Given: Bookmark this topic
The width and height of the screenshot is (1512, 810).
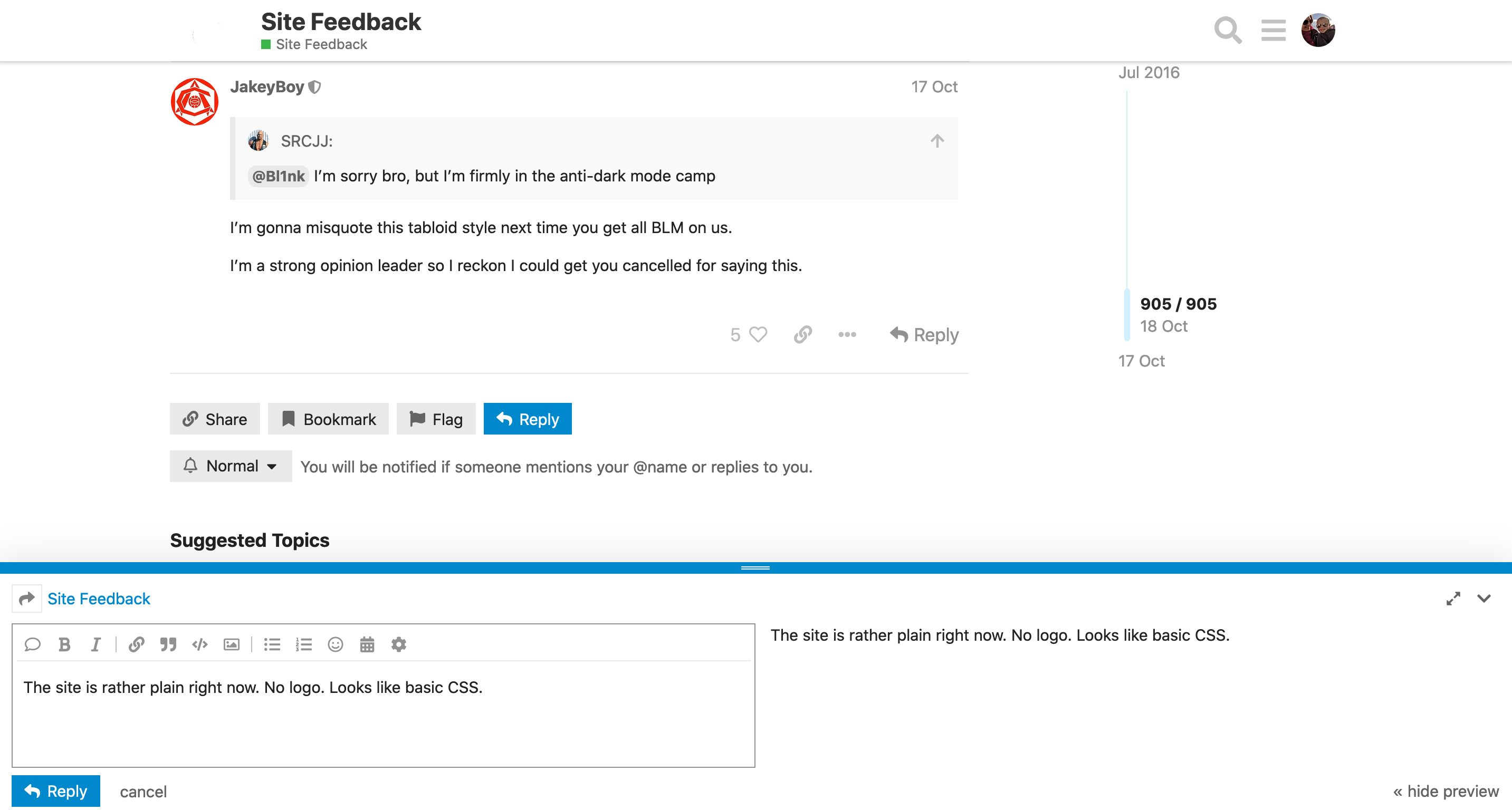Looking at the screenshot, I should coord(328,419).
